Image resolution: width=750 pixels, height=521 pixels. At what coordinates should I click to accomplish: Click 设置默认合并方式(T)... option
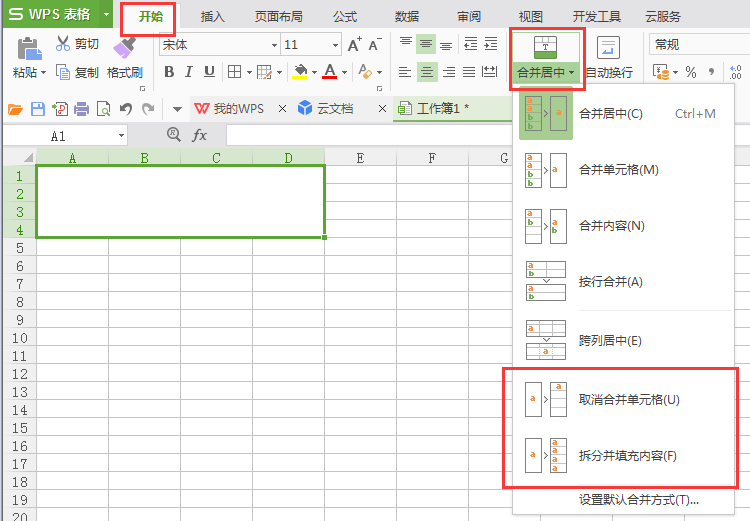[638, 500]
